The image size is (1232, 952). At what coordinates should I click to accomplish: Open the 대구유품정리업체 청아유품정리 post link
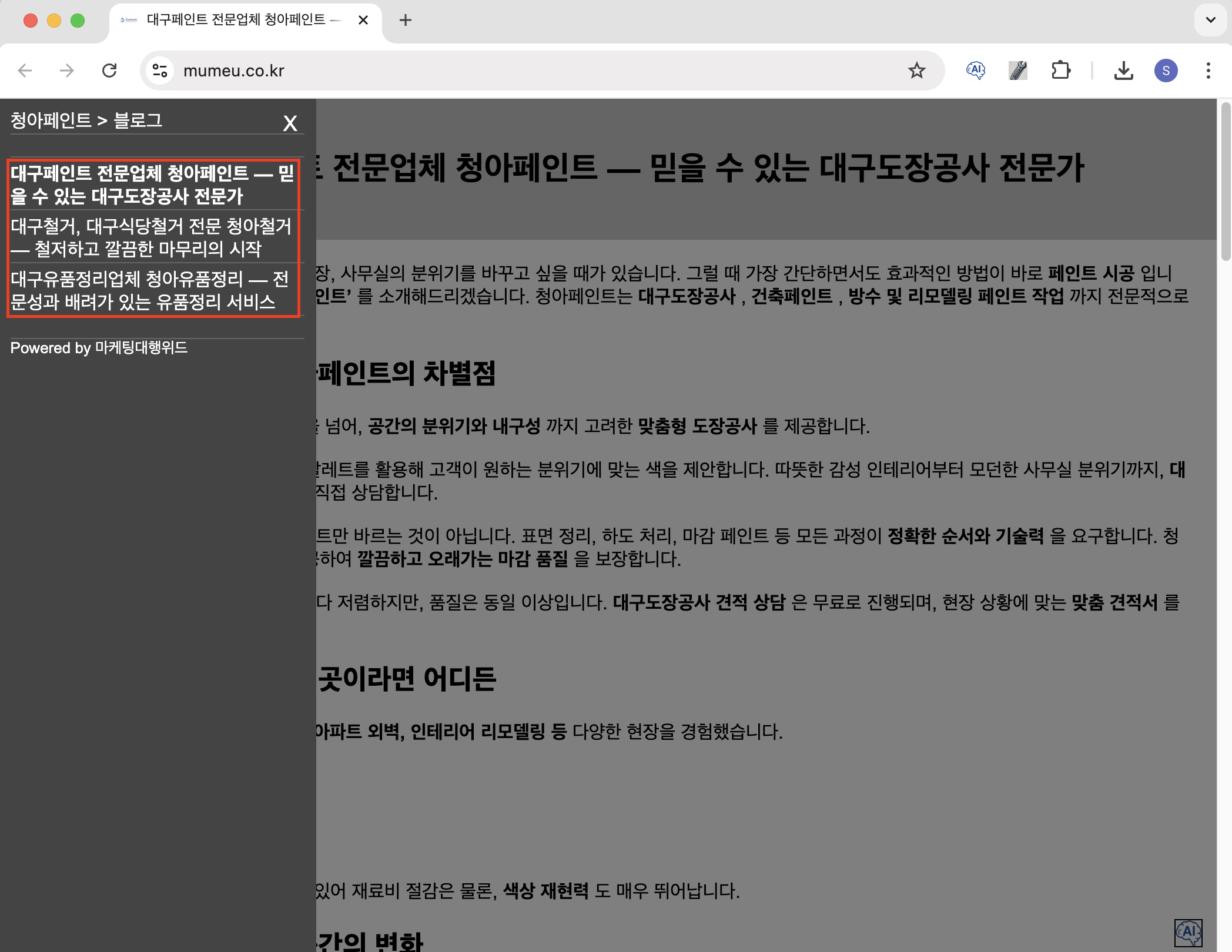[149, 290]
